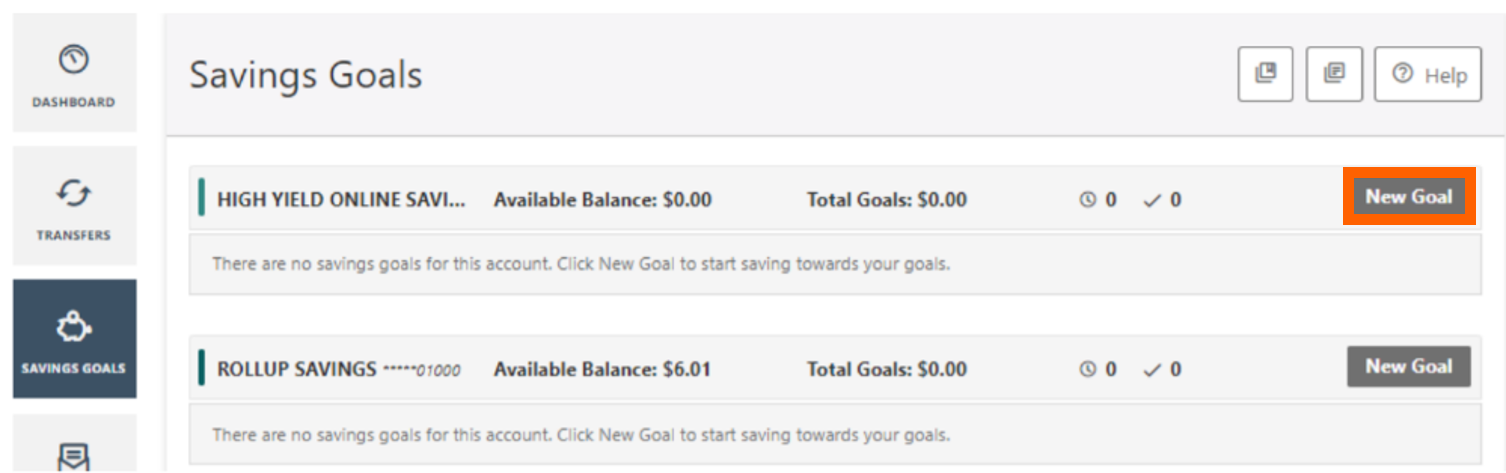Select the Available Balance $6.01 text
This screenshot has width=1506, height=473.
[602, 370]
